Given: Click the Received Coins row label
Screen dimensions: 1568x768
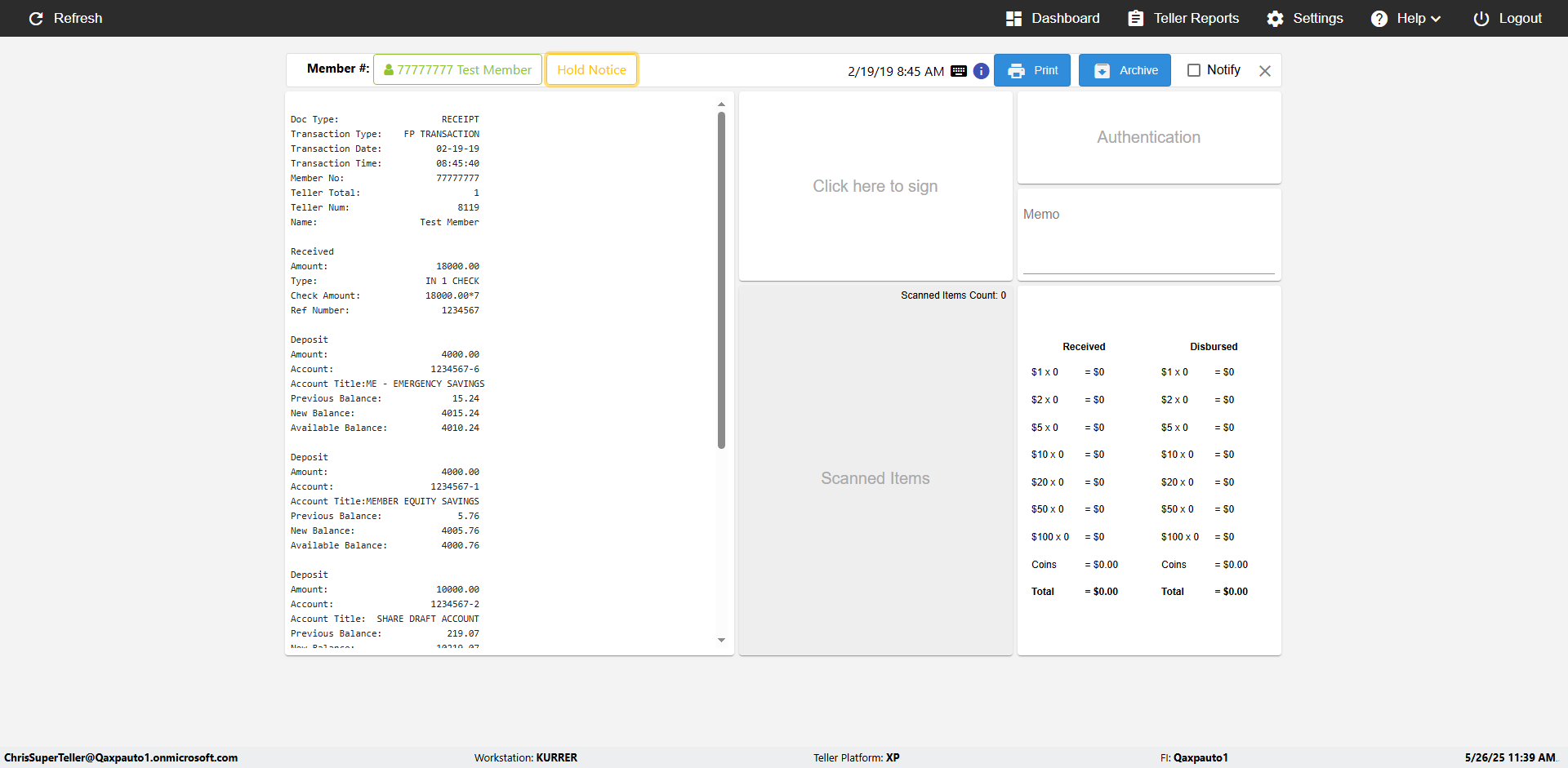Looking at the screenshot, I should pyautogui.click(x=1044, y=565).
